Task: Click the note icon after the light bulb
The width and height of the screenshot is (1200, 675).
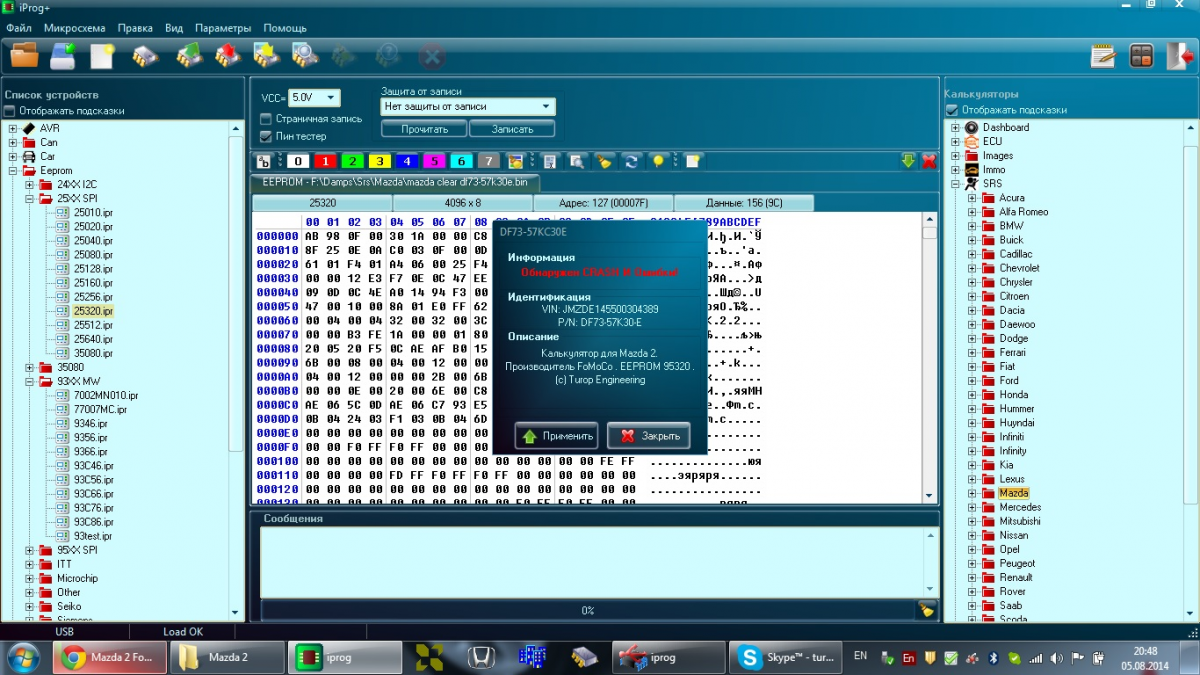Action: [692, 161]
